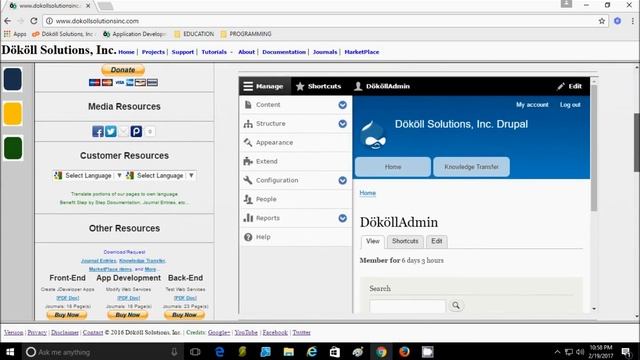
Task: Open the YouTube footer link
Action: point(246,333)
